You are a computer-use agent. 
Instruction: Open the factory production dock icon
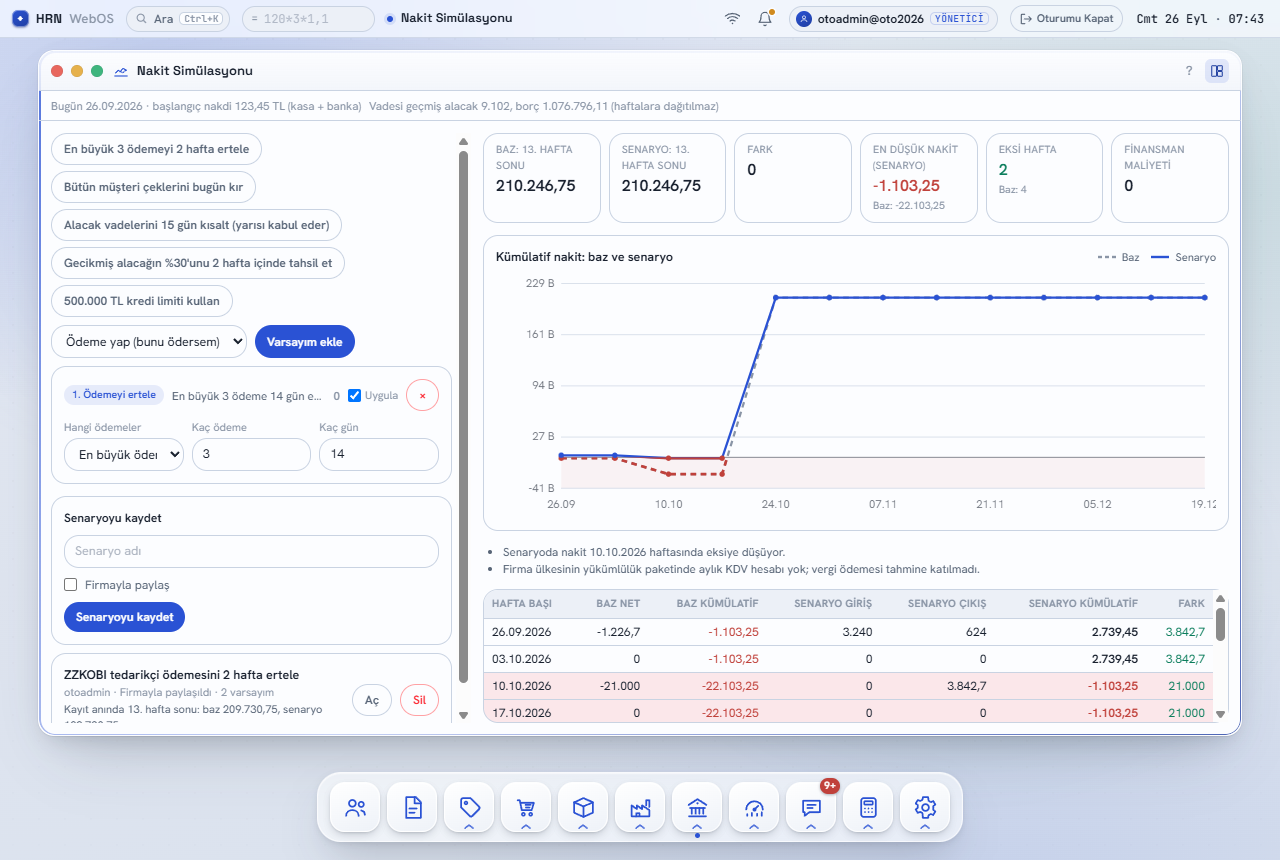[x=640, y=807]
